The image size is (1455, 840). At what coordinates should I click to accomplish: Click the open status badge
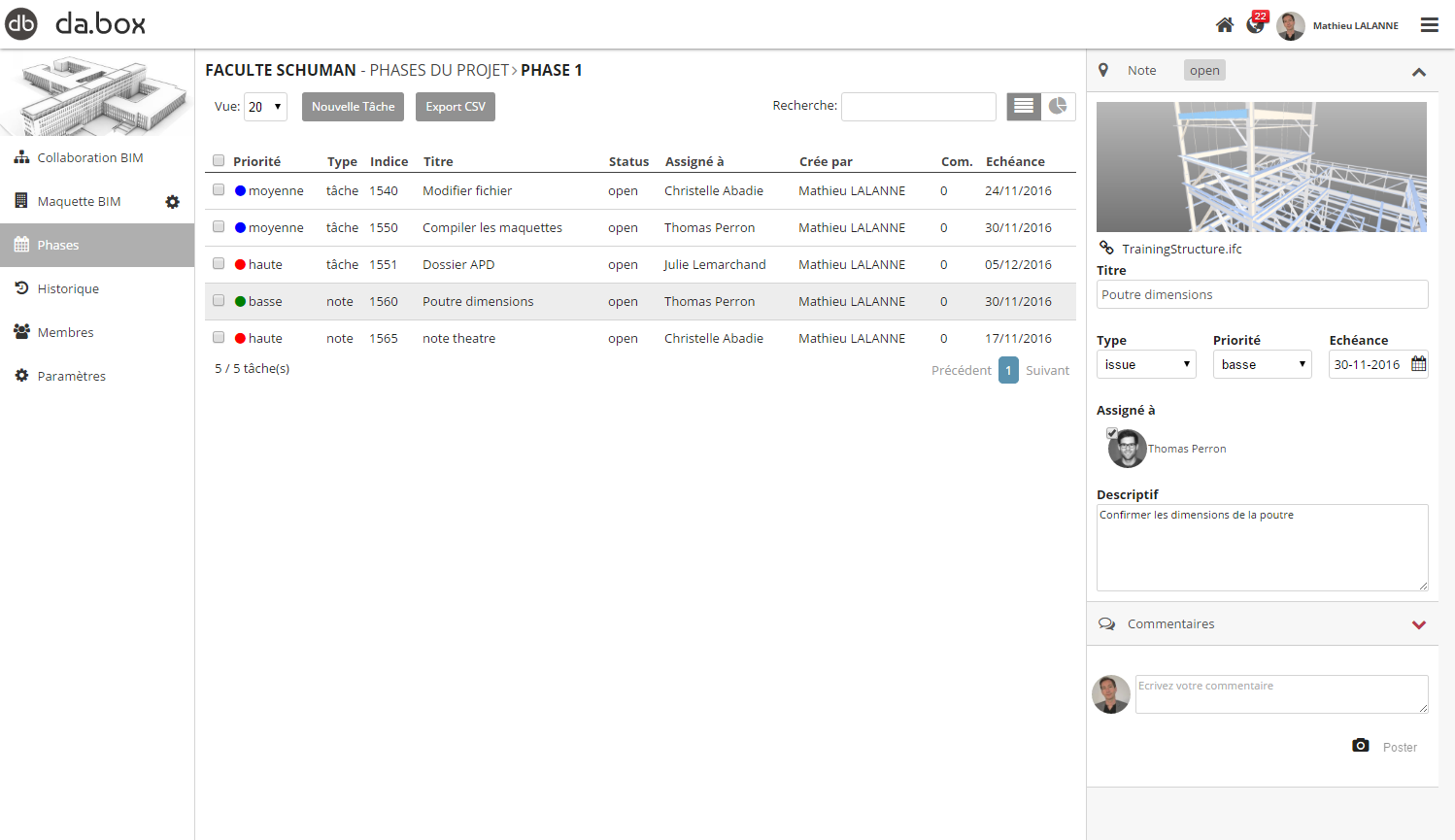[x=1204, y=70]
